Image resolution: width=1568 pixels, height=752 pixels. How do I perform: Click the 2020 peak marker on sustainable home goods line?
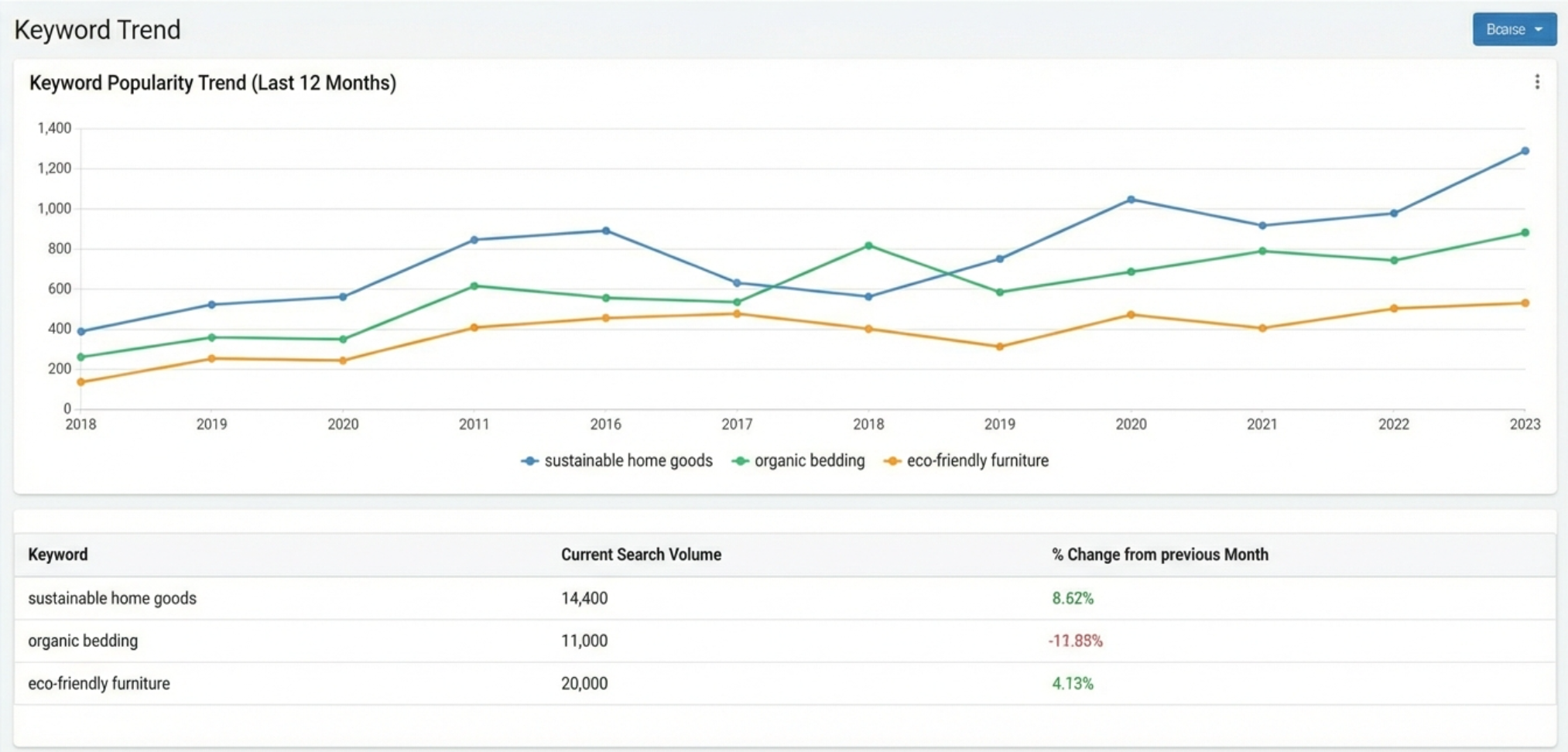(x=1130, y=199)
